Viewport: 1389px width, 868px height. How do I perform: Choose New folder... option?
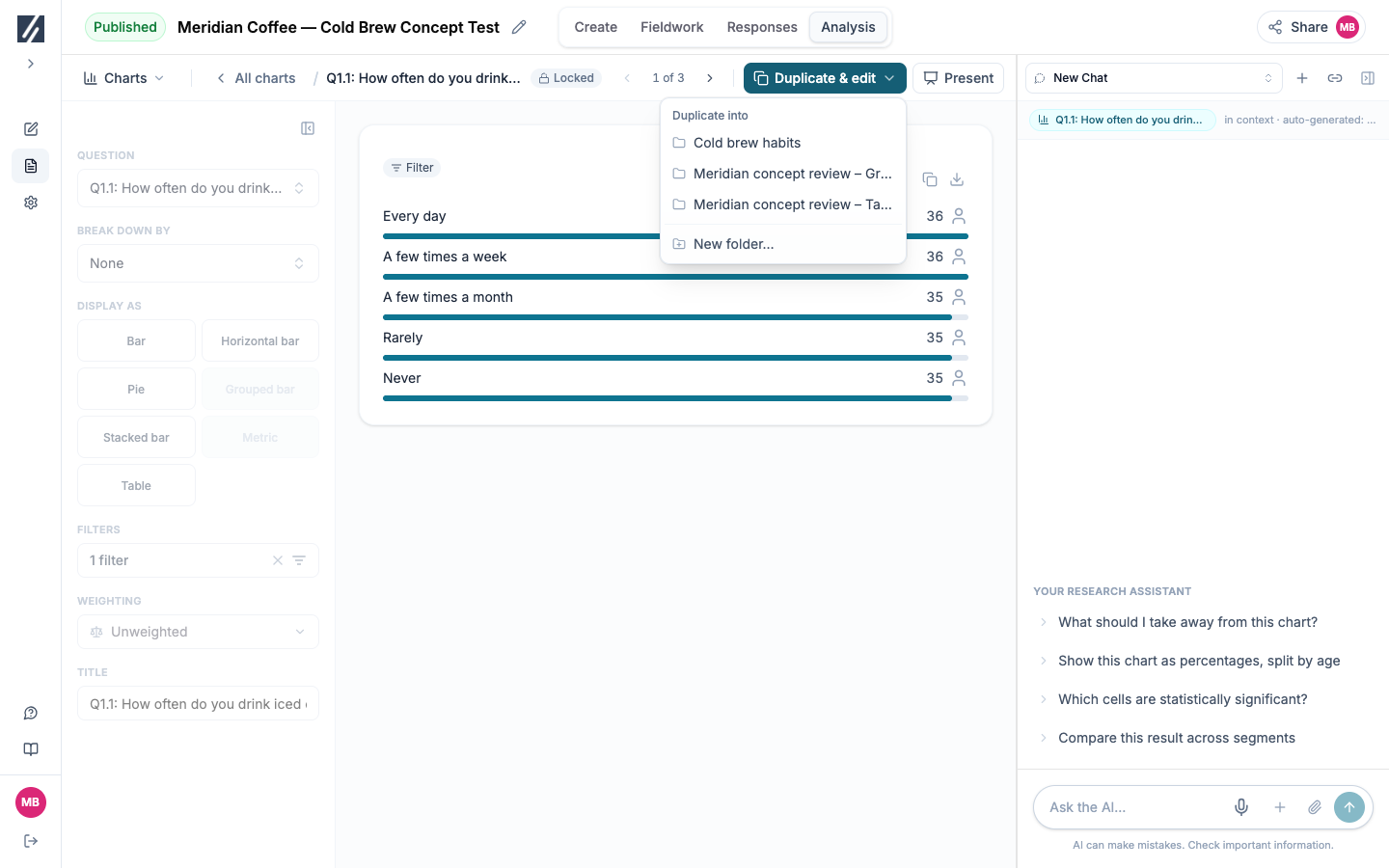pos(783,244)
